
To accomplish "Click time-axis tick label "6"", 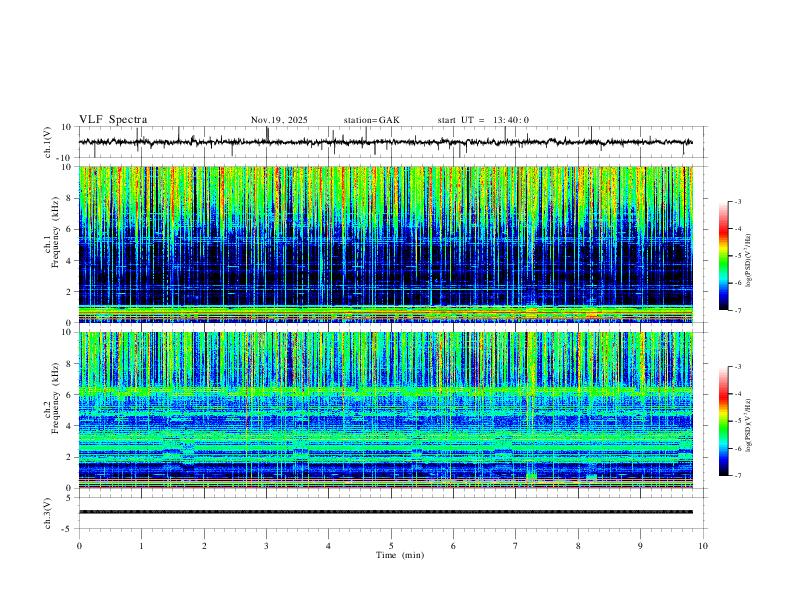I will coord(453,546).
